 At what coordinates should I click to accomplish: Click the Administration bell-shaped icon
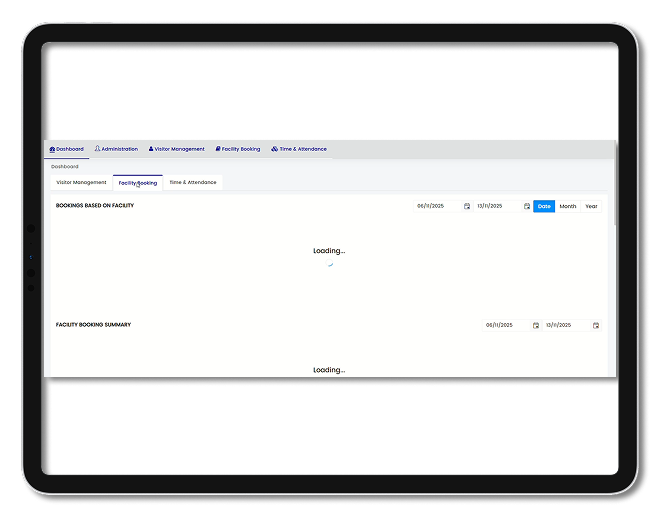click(x=97, y=149)
